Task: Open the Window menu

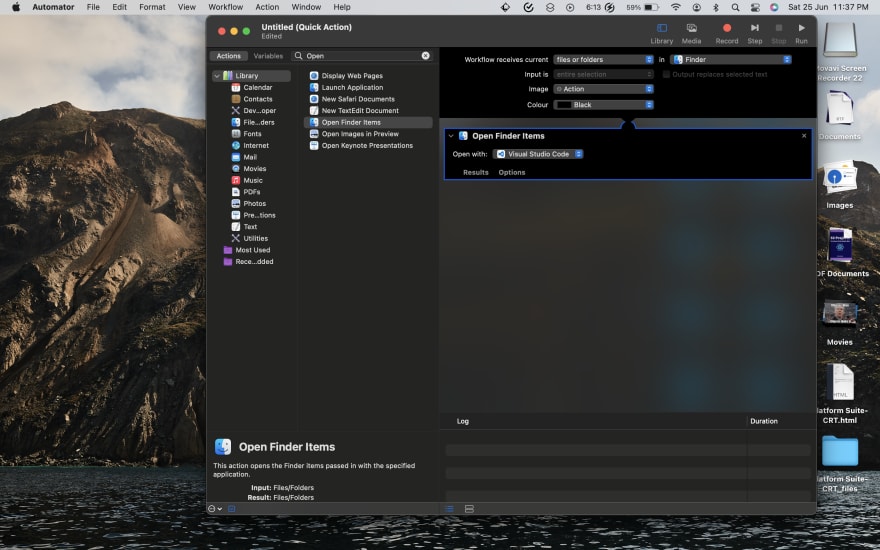Action: (306, 7)
